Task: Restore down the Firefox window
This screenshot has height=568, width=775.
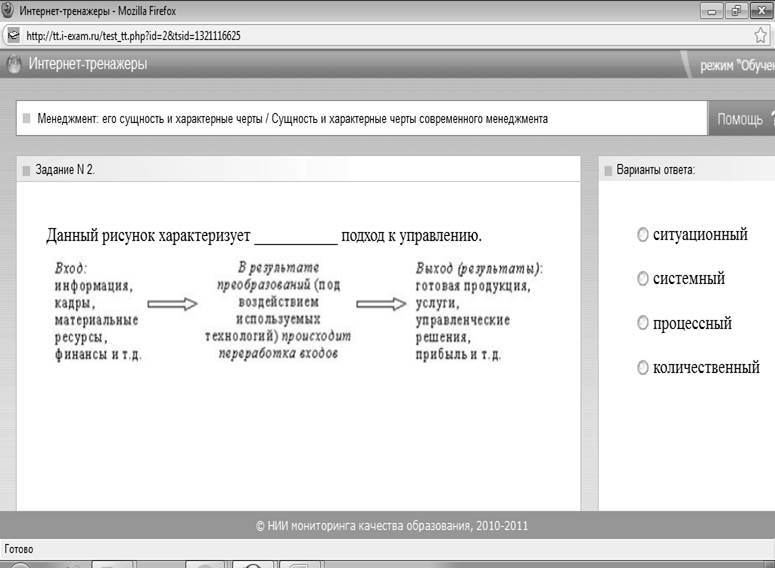Action: pyautogui.click(x=736, y=10)
